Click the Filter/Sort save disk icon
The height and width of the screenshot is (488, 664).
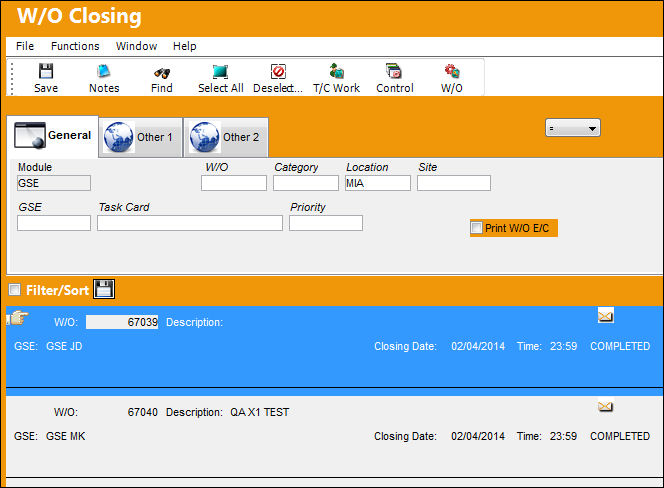coord(104,289)
